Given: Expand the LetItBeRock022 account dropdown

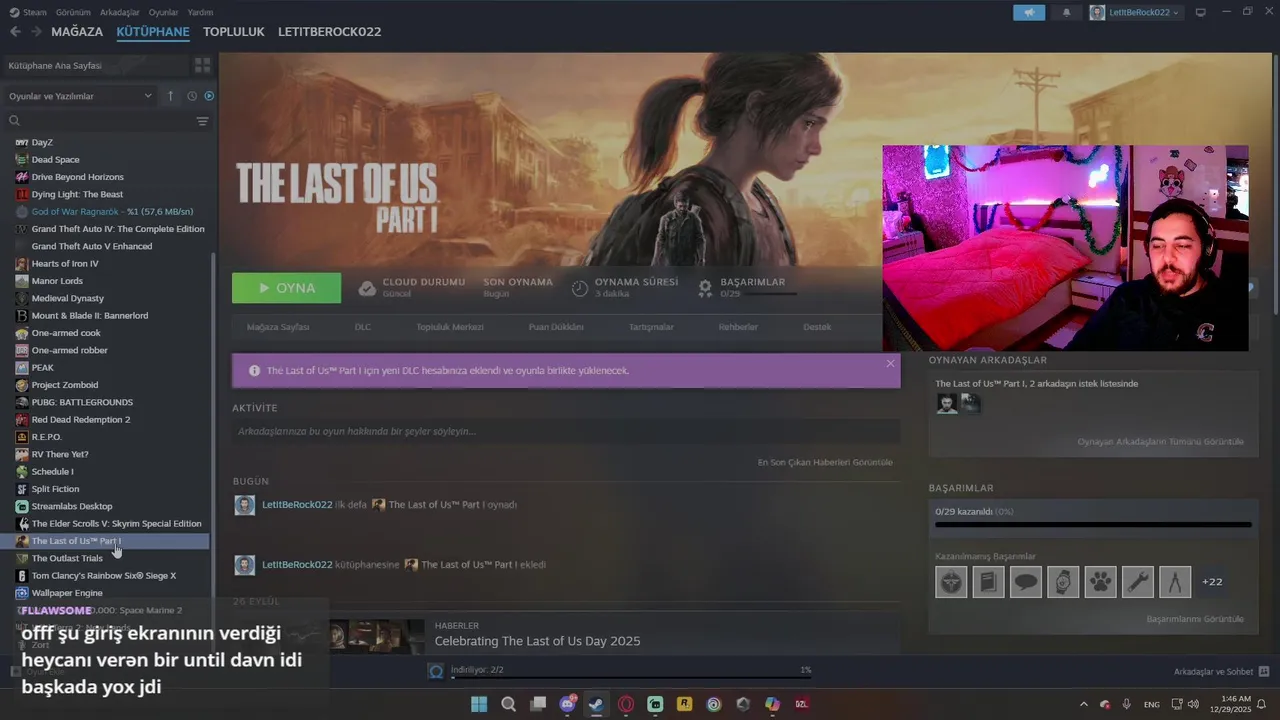Looking at the screenshot, I should (1134, 12).
